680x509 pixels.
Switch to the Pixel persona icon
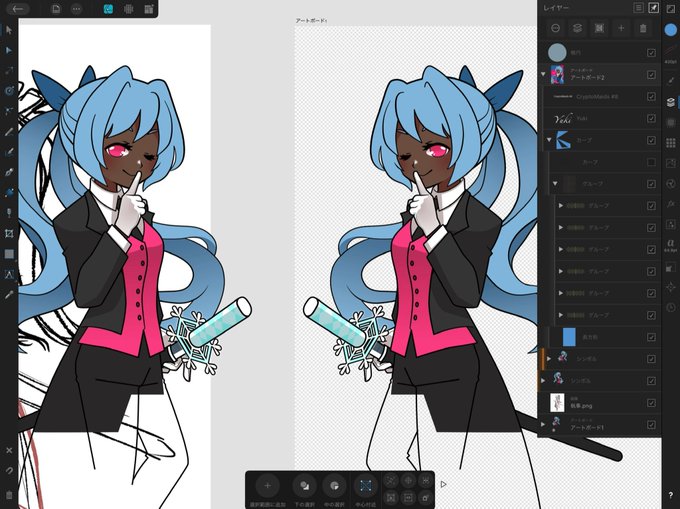[128, 9]
